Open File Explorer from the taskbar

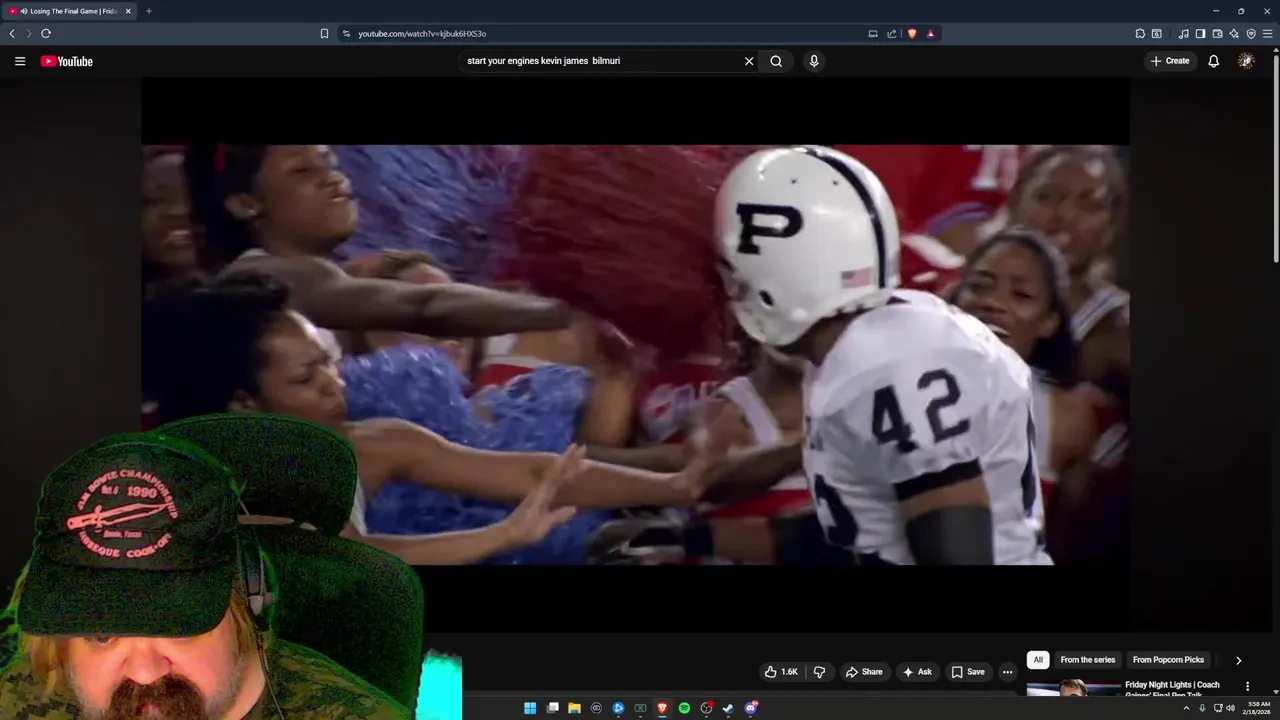click(x=574, y=708)
